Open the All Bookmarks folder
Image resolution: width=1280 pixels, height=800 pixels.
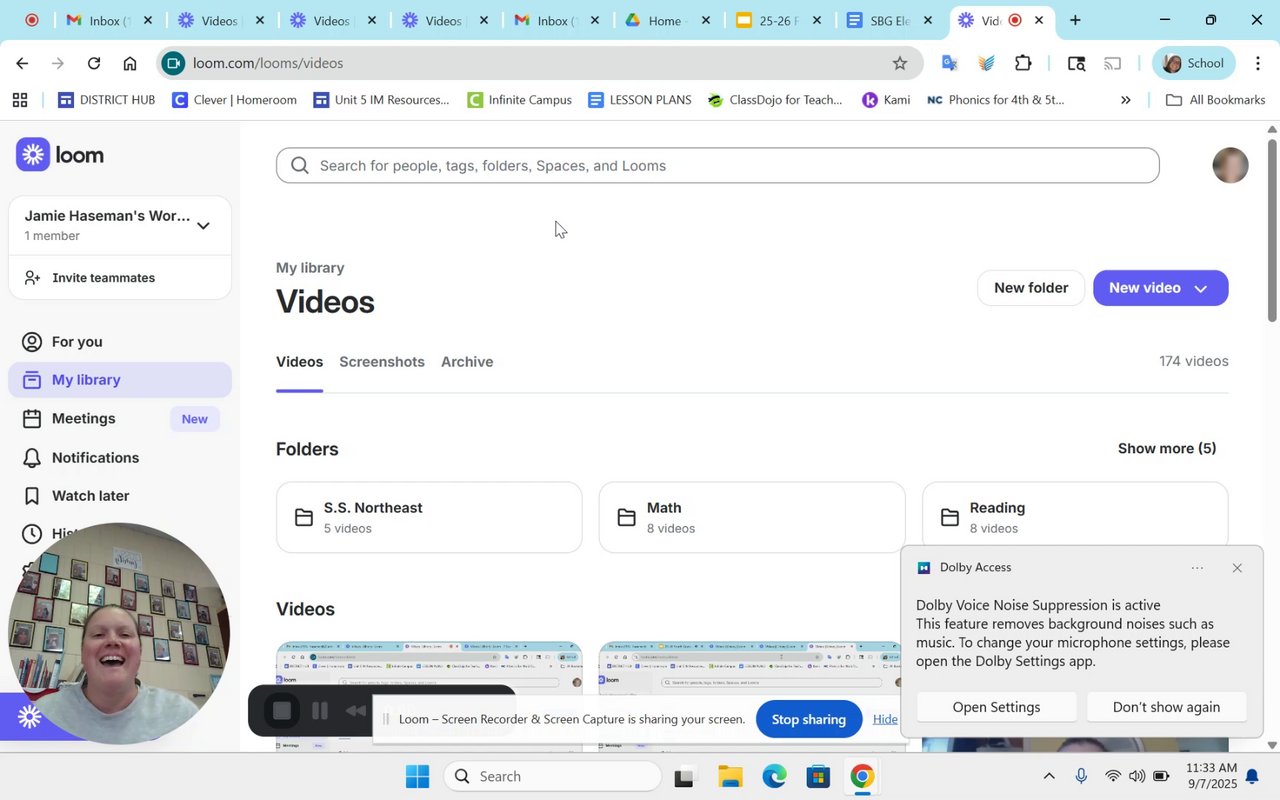point(1215,100)
